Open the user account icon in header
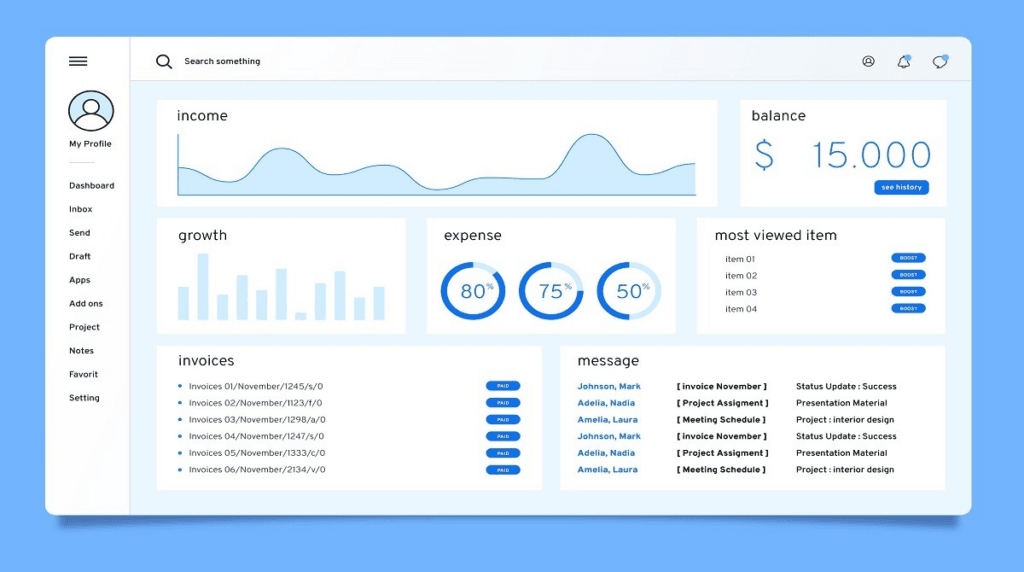 pyautogui.click(x=868, y=62)
